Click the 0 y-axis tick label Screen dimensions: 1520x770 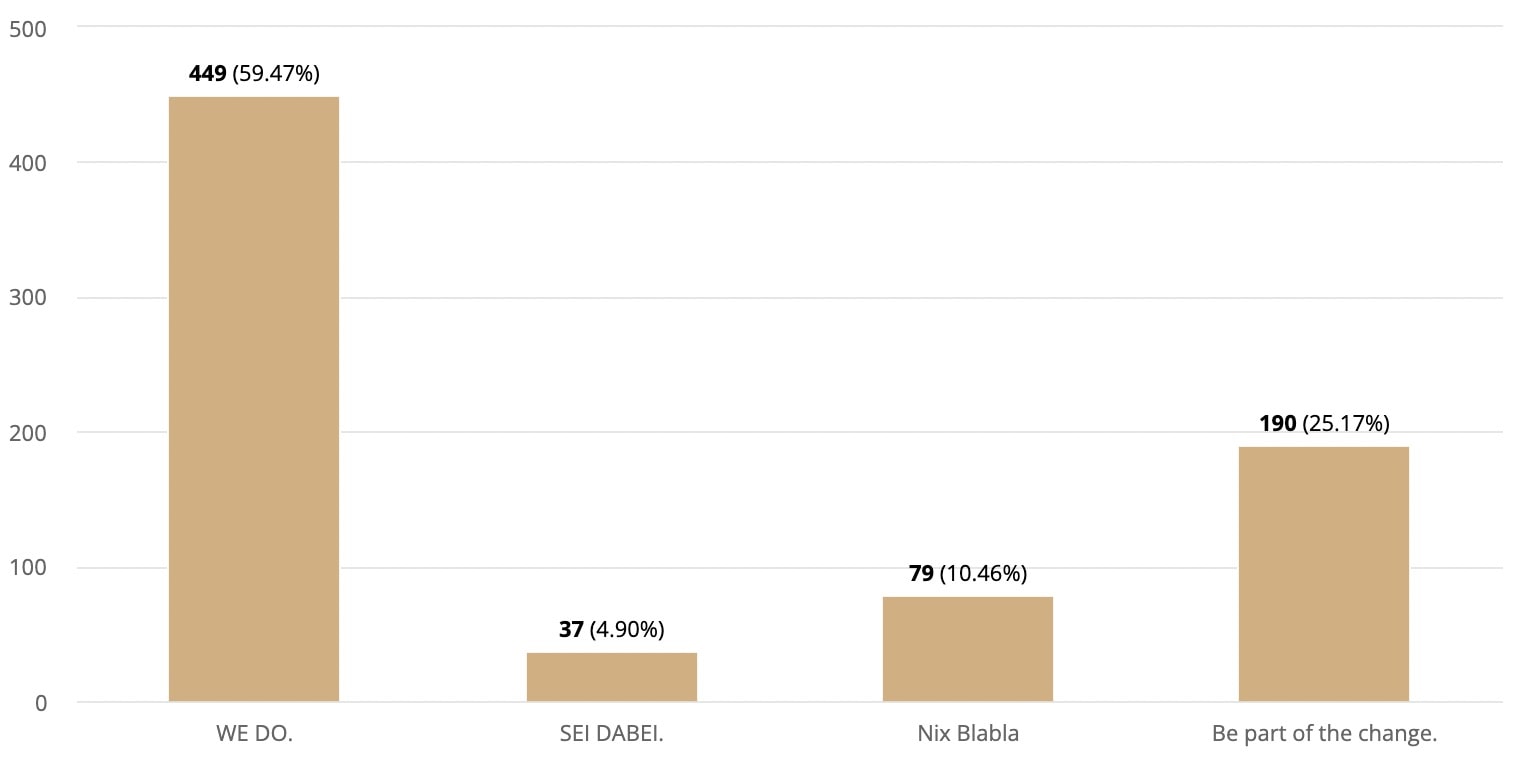tap(40, 703)
